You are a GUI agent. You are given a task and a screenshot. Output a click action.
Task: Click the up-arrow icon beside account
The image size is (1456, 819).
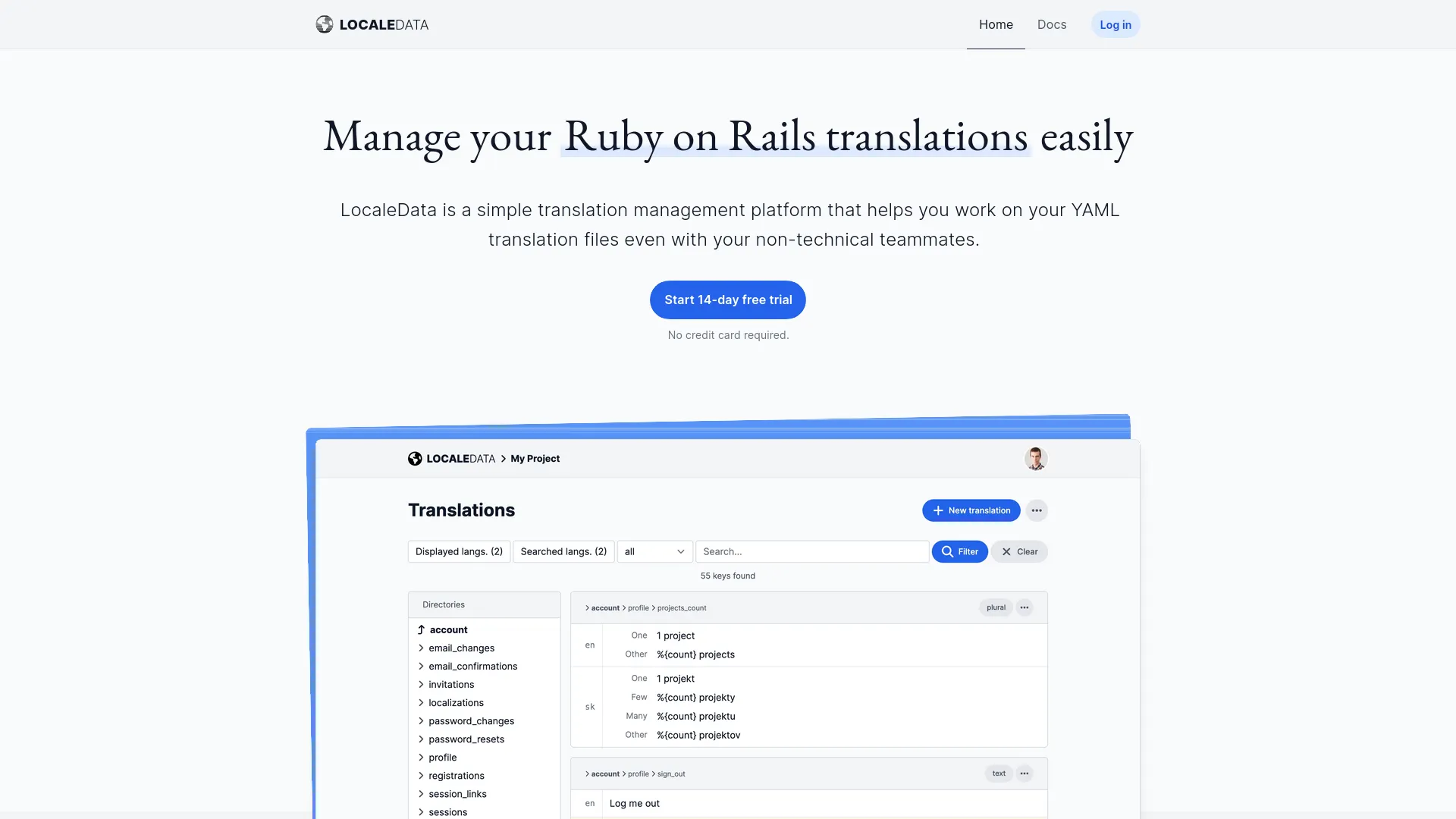421,629
